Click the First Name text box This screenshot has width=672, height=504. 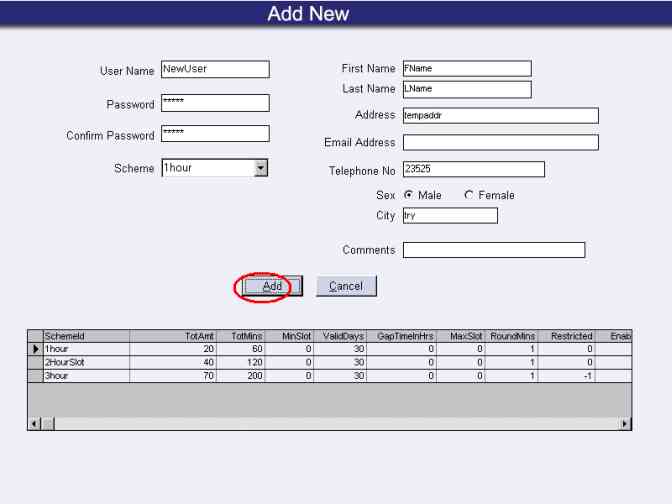point(466,69)
